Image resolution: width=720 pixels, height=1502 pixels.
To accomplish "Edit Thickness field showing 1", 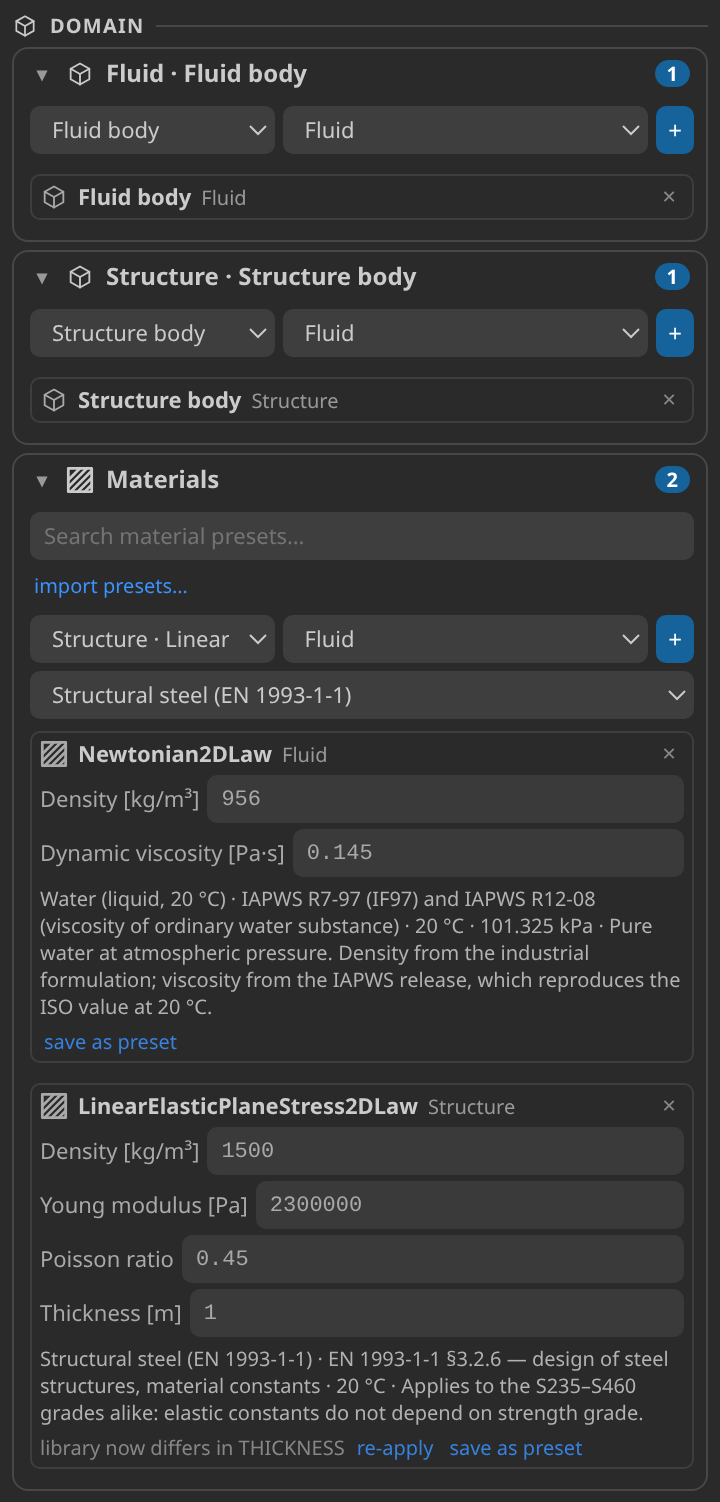I will click(x=437, y=1313).
